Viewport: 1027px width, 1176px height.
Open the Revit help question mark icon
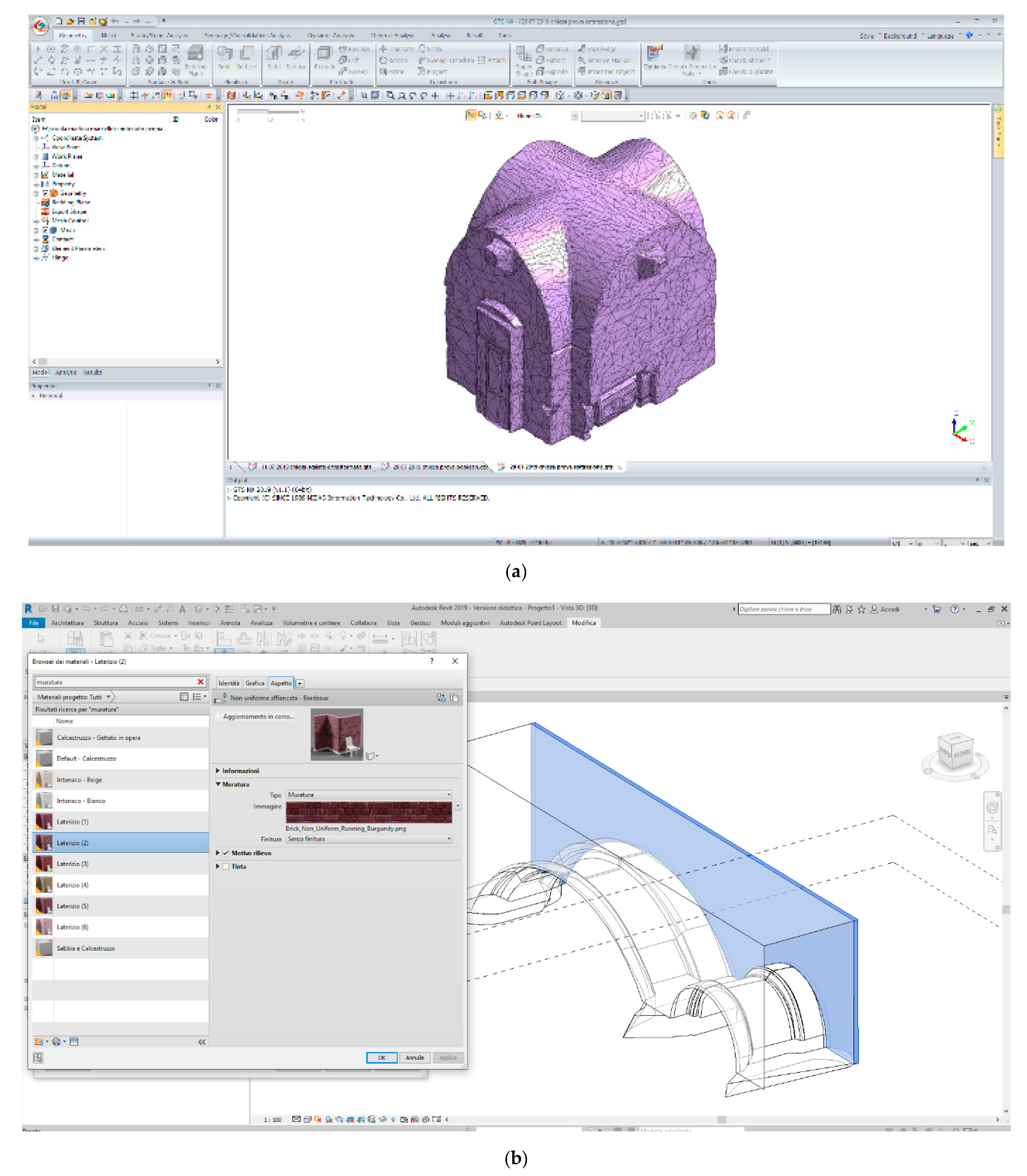[x=954, y=609]
